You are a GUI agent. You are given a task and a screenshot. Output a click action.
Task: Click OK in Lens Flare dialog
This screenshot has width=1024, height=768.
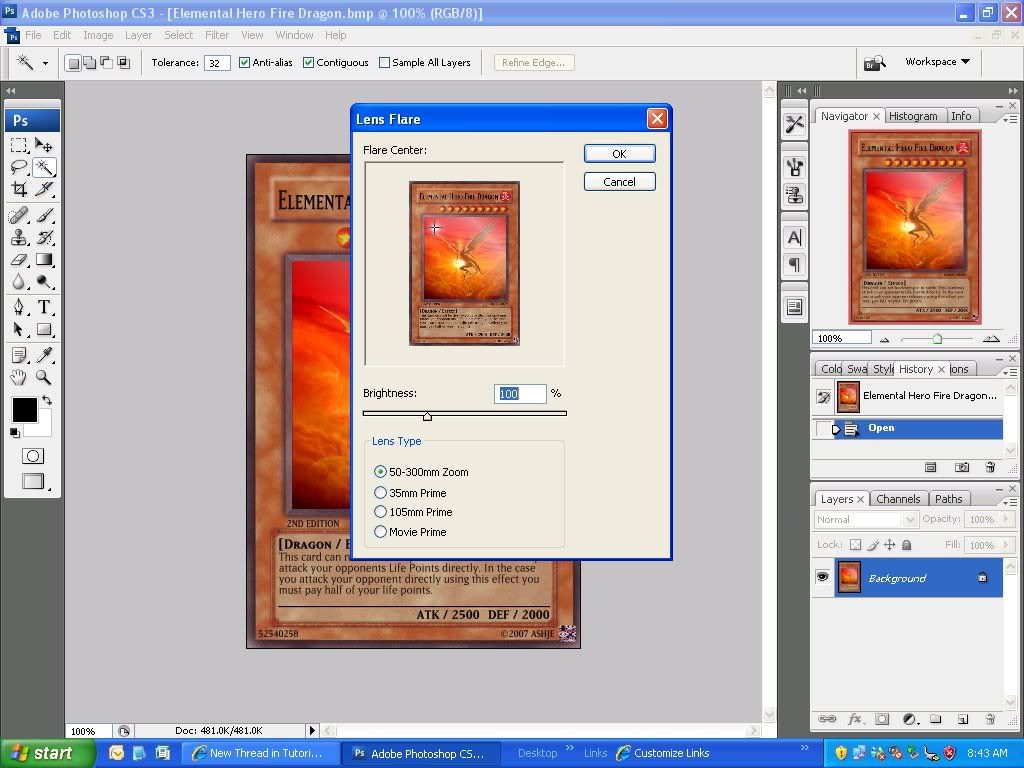(x=619, y=154)
